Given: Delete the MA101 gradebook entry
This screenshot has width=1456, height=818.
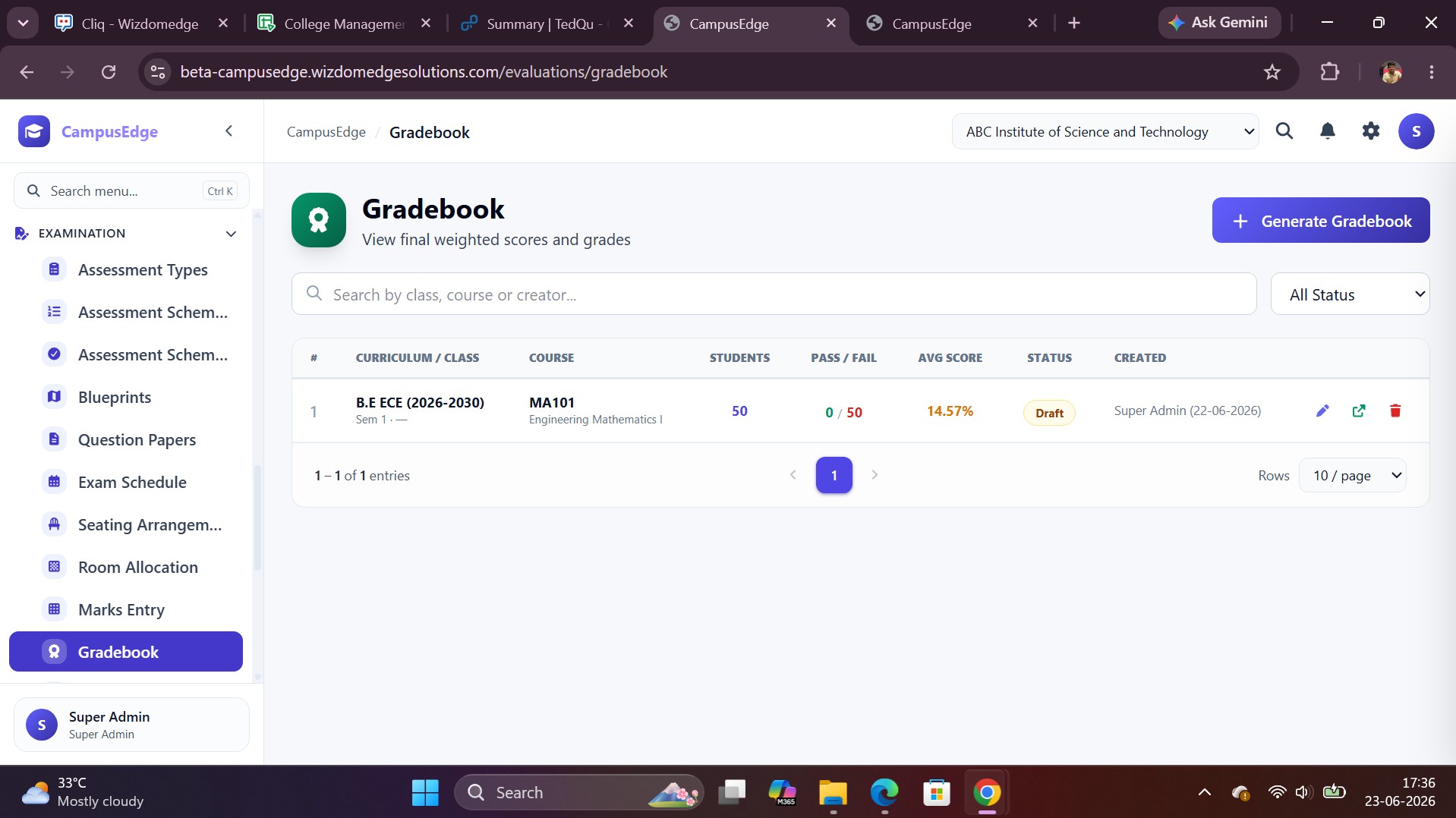Looking at the screenshot, I should (1395, 411).
